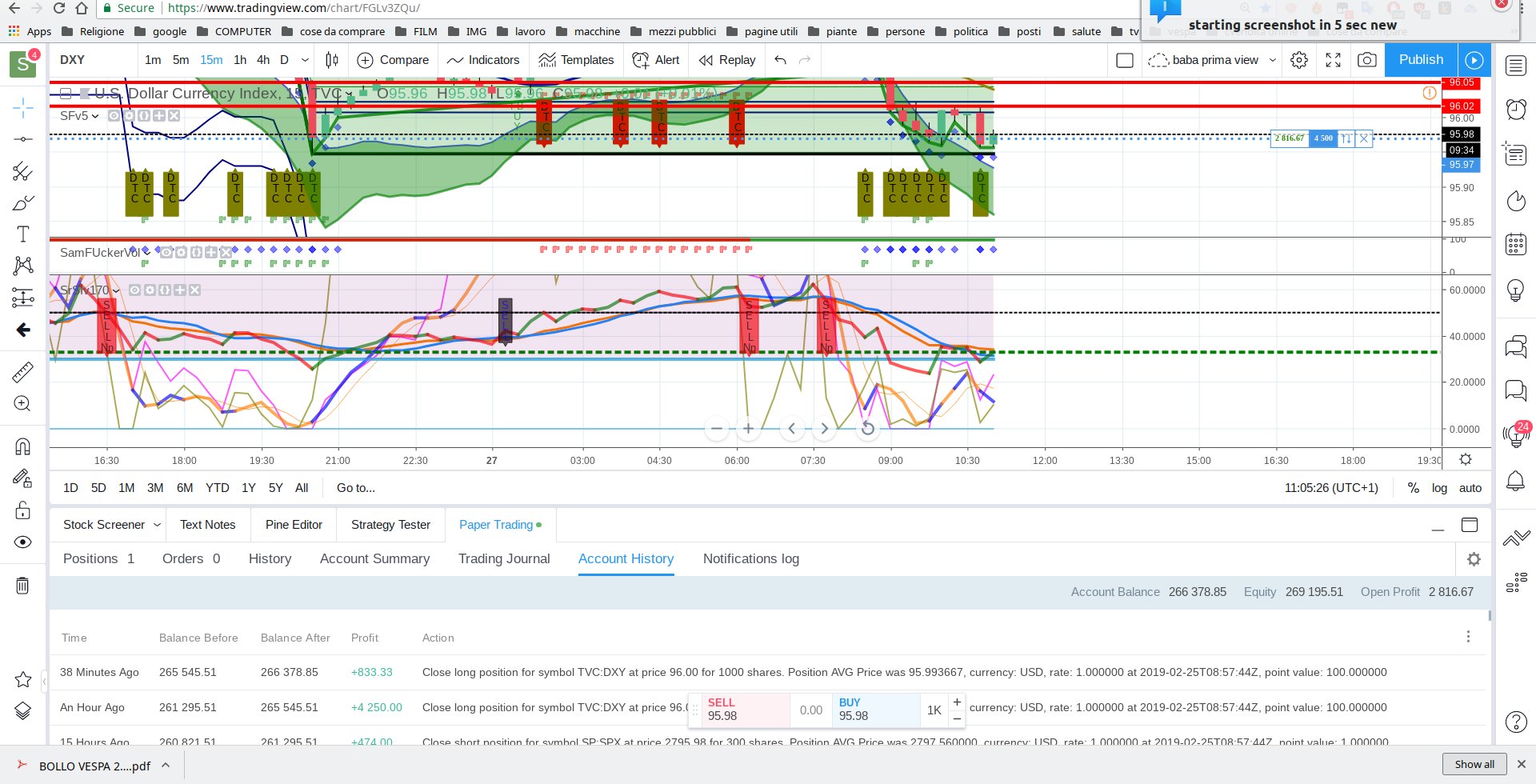Screen dimensions: 1536x784
Task: Close the position line X button
Action: [x=1364, y=138]
